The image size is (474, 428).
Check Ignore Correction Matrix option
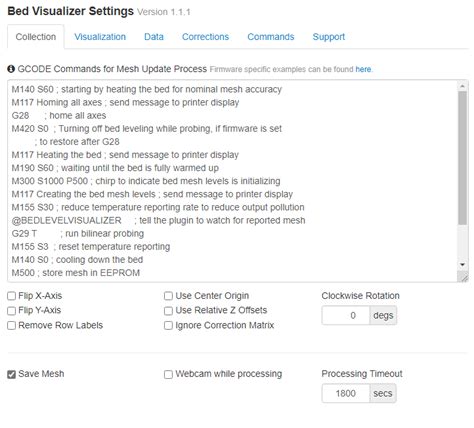click(x=168, y=325)
